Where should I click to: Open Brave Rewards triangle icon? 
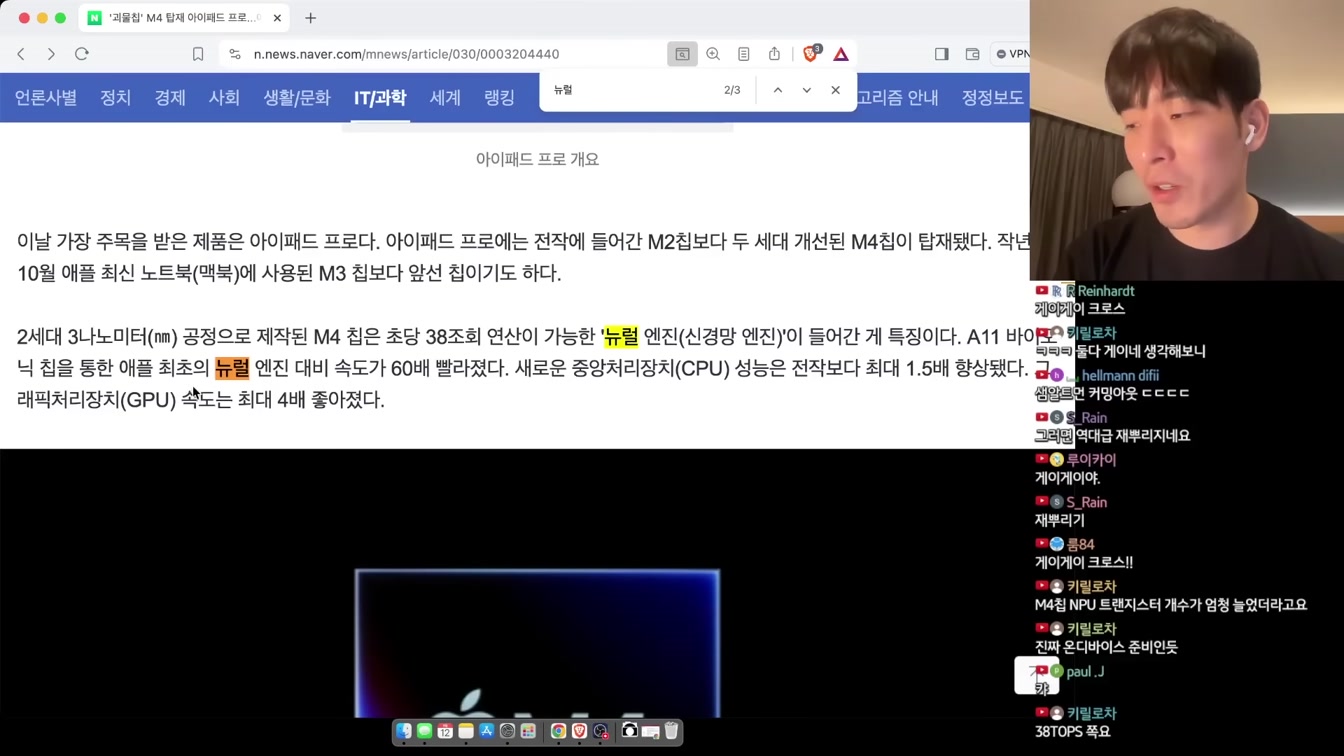(x=841, y=54)
